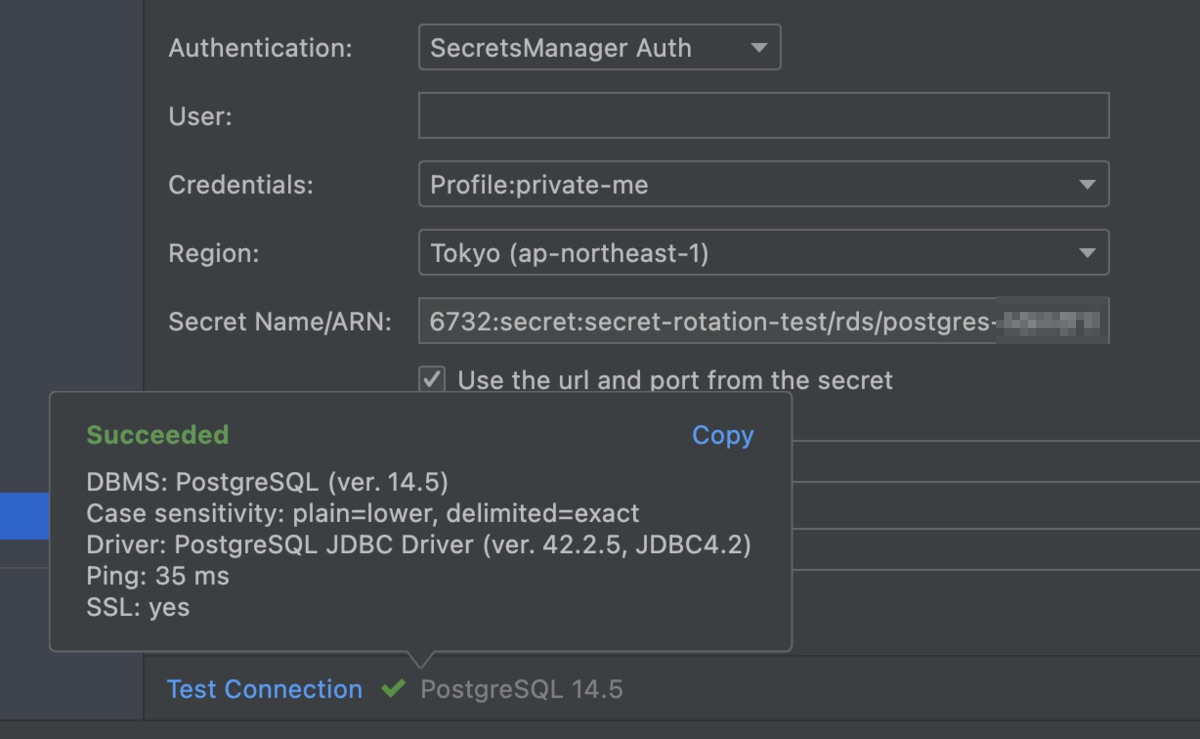Click the Case sensitivity line in popup
The width and height of the screenshot is (1200, 739).
362,514
